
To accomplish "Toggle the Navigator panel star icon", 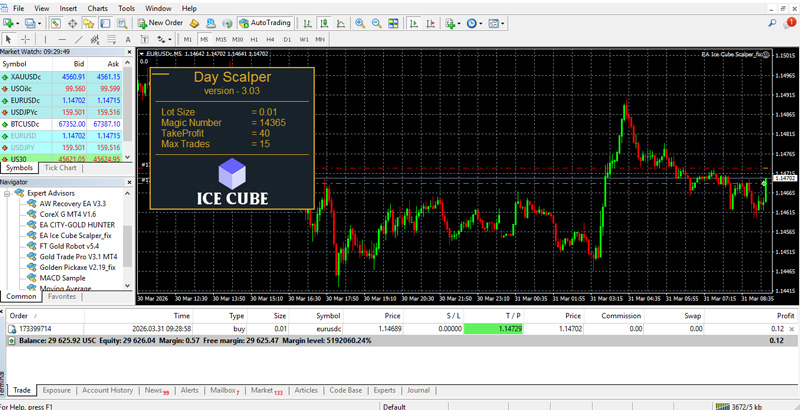I will pos(89,23).
